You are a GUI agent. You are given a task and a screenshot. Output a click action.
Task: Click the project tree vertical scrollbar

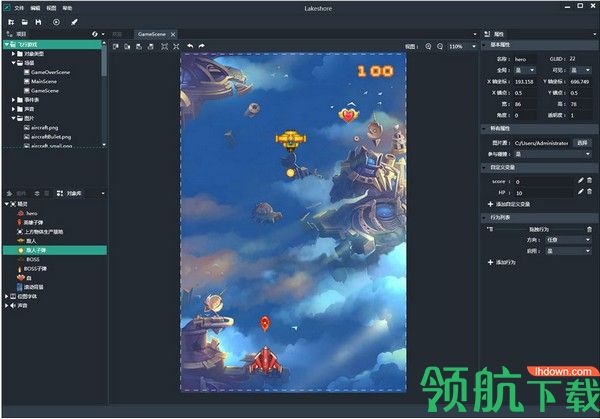point(104,59)
